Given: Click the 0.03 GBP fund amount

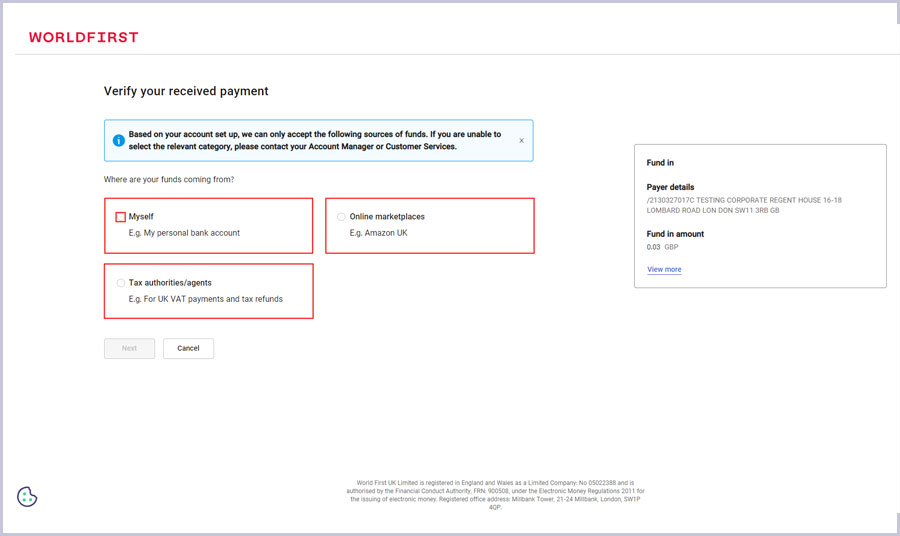Looking at the screenshot, I should click(662, 246).
